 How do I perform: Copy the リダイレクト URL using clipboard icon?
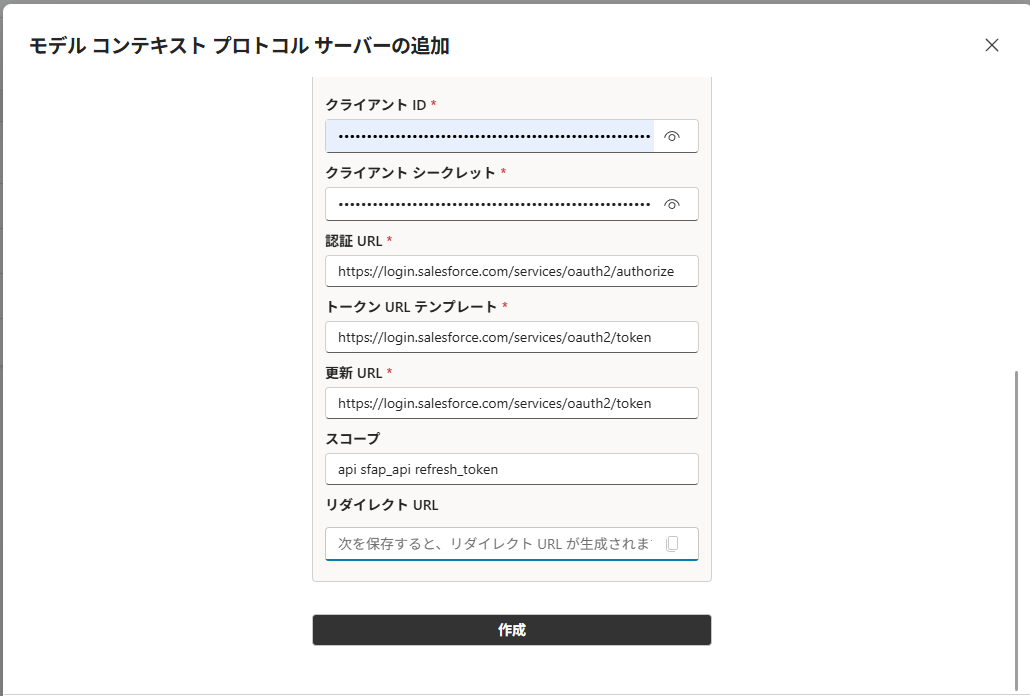click(x=672, y=544)
